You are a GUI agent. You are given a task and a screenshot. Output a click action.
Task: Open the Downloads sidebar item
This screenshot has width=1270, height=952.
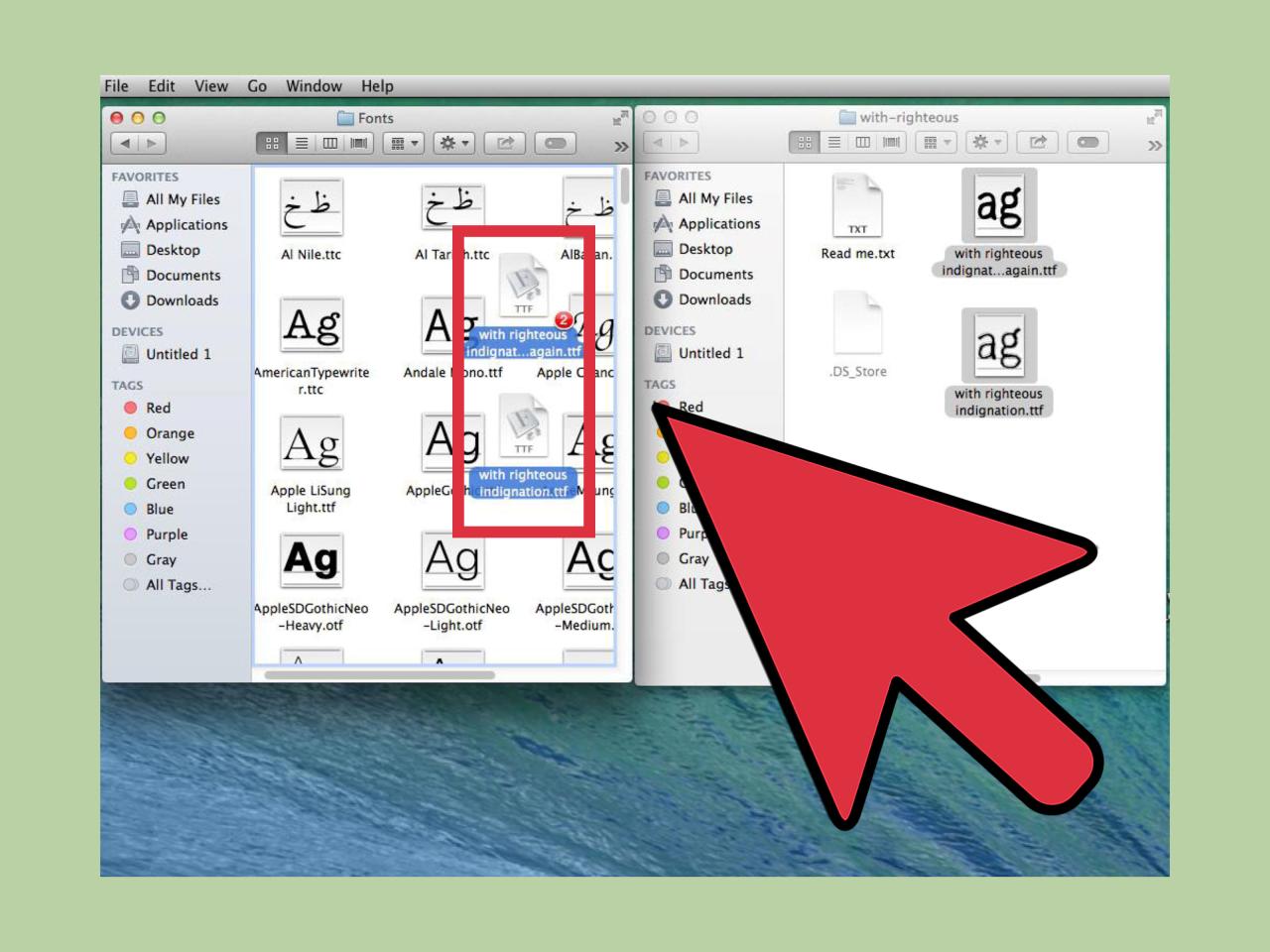pyautogui.click(x=183, y=300)
